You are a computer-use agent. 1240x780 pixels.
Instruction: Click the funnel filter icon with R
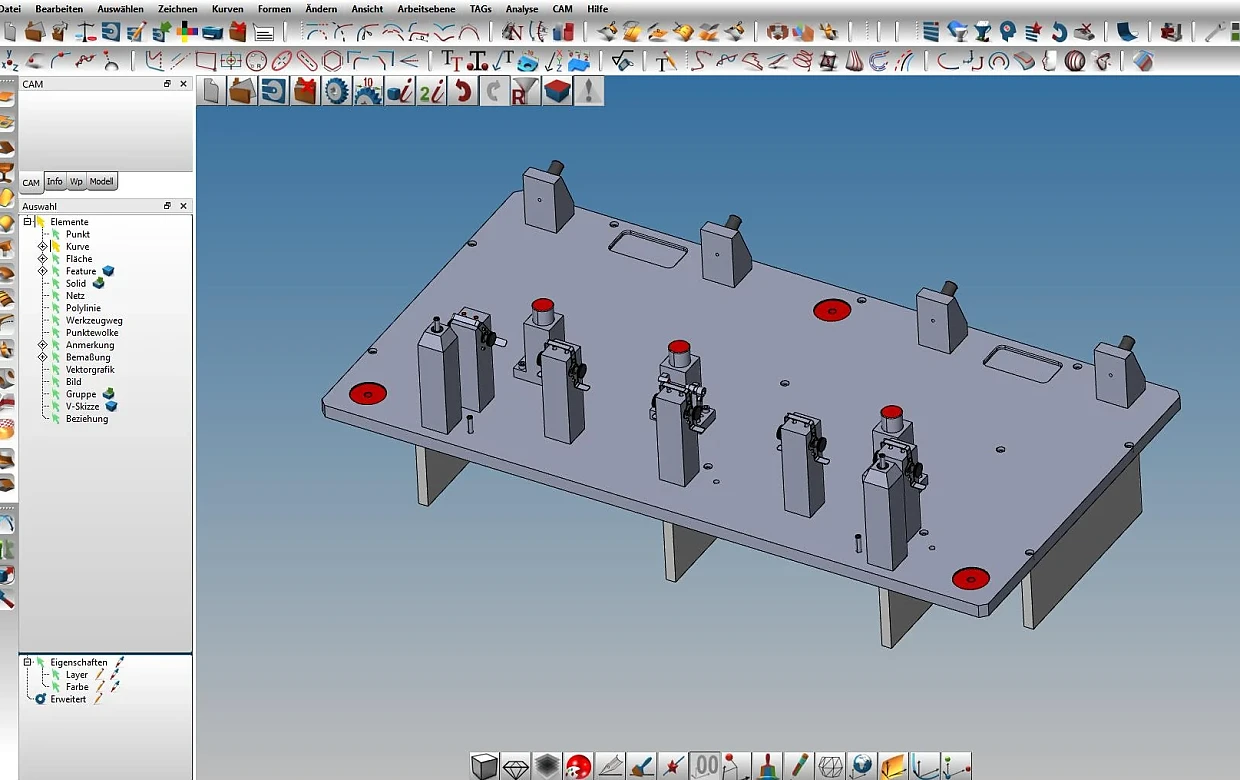tap(525, 92)
